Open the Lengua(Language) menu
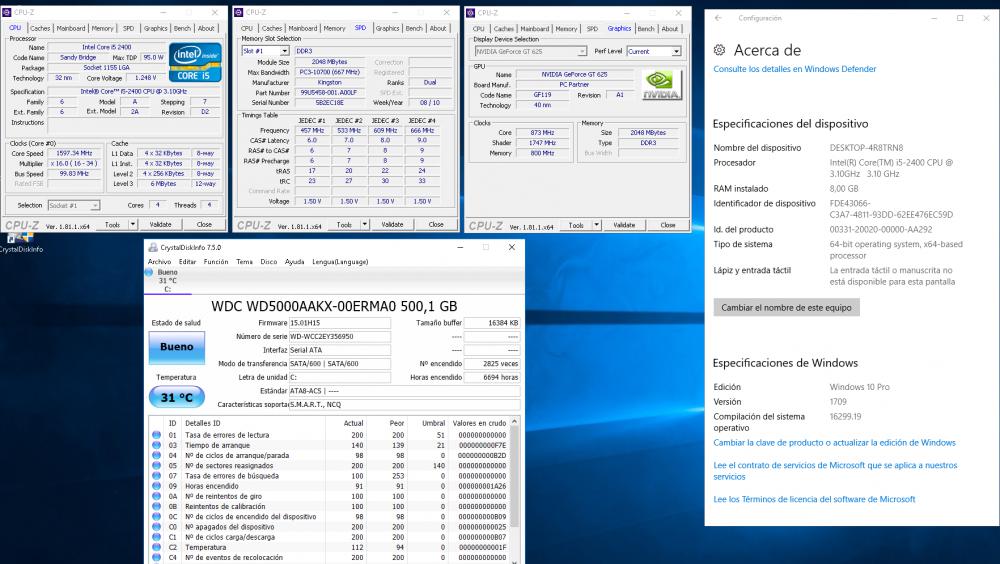1000x564 pixels. coord(340,262)
